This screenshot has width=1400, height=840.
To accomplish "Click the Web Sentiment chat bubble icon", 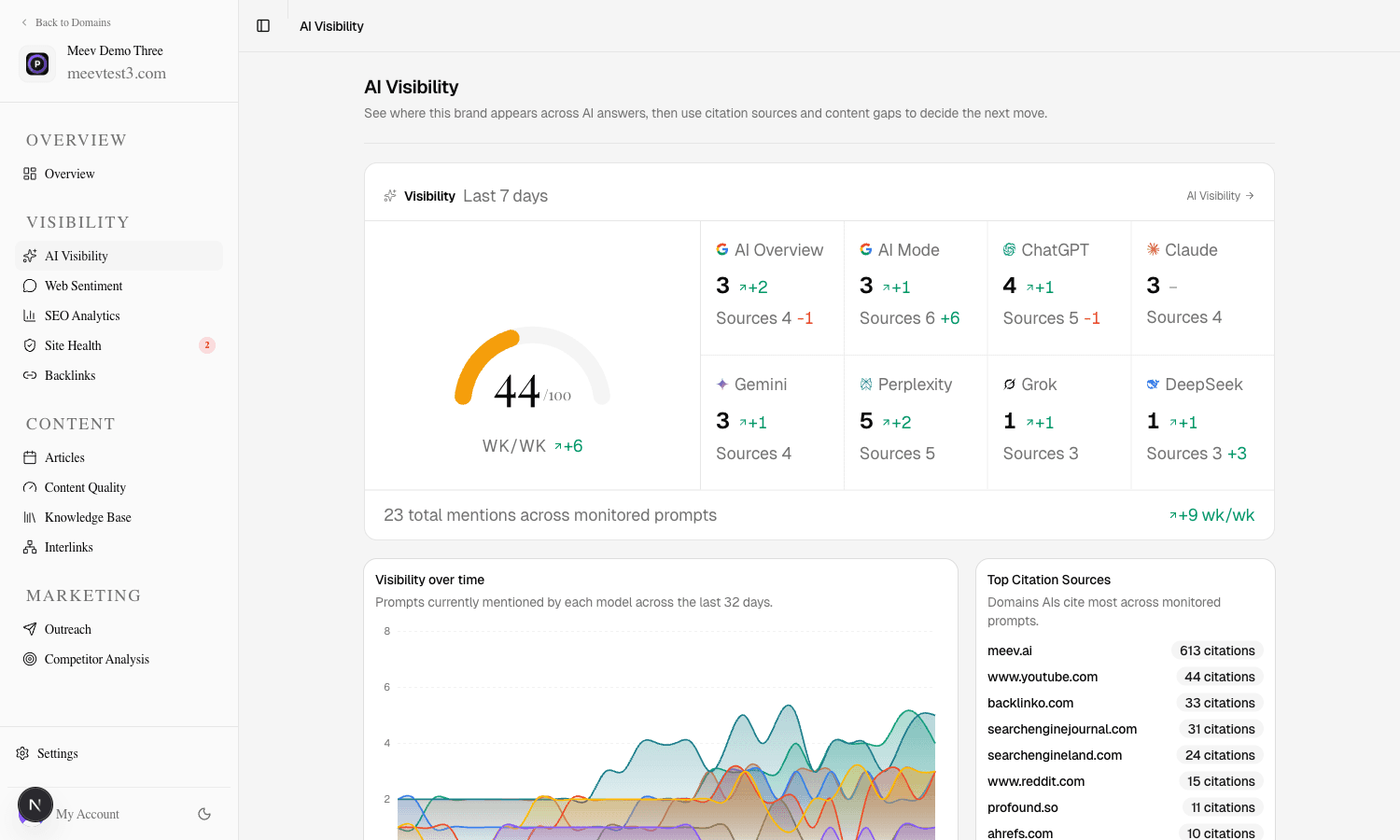I will 30,286.
